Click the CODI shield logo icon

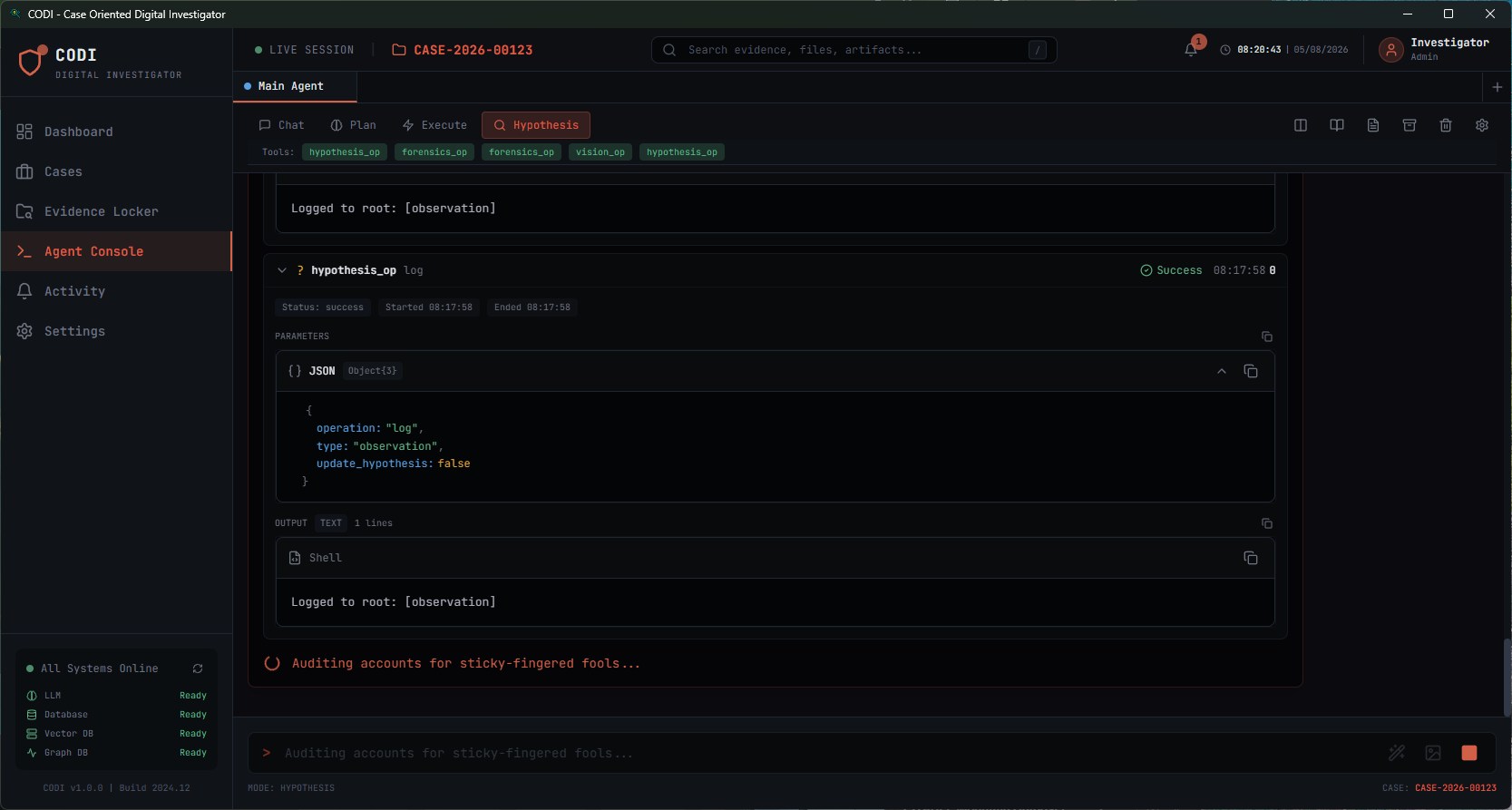coord(32,61)
